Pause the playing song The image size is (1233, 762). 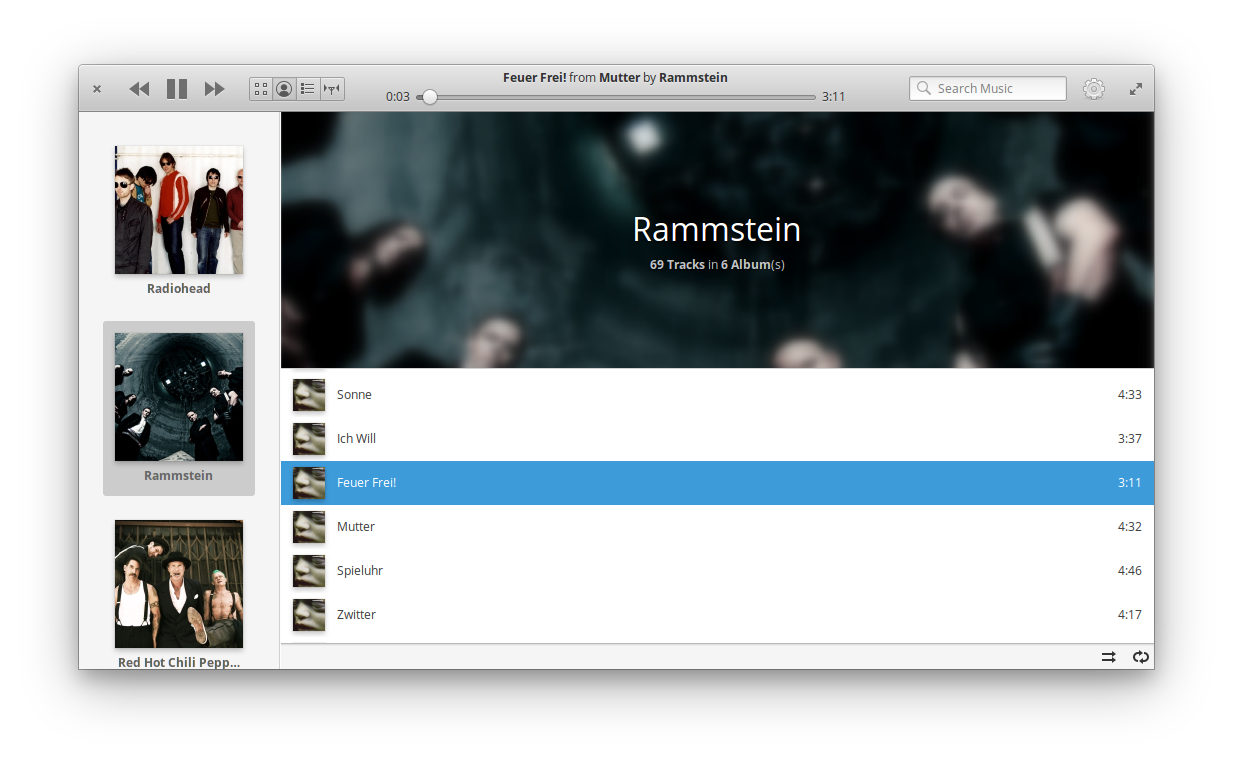pos(177,89)
